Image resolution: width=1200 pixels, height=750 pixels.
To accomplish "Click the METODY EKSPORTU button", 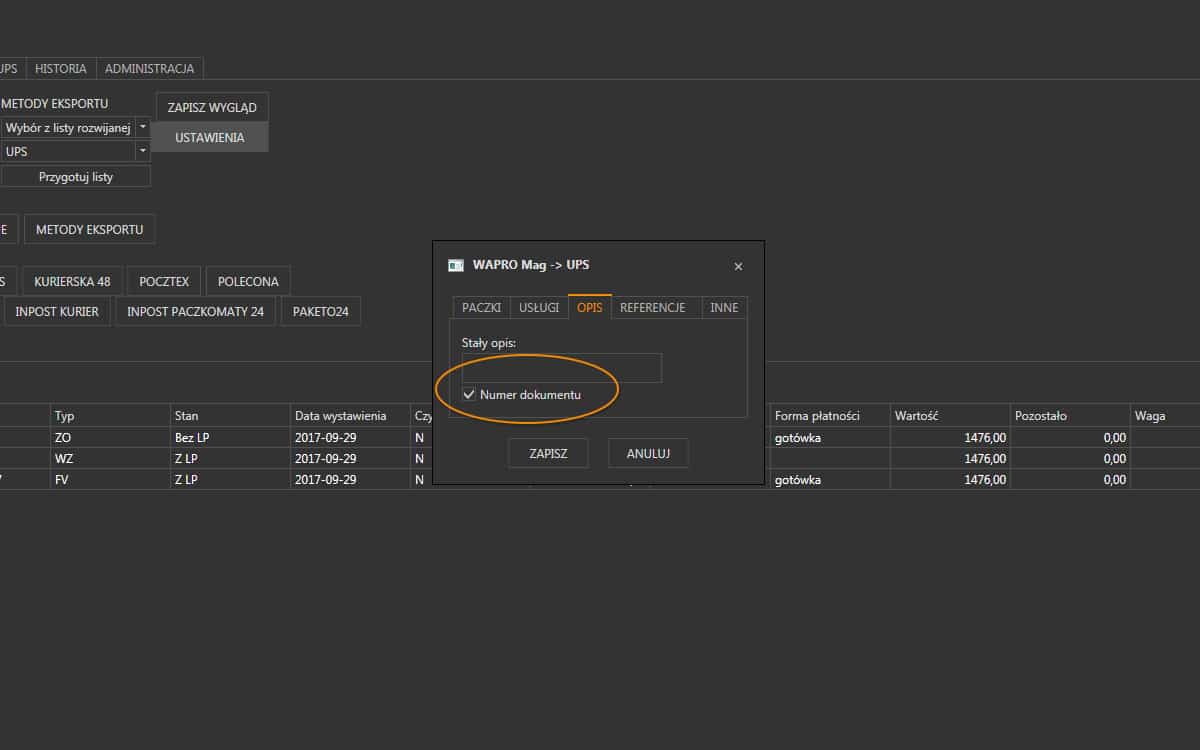I will tap(89, 229).
